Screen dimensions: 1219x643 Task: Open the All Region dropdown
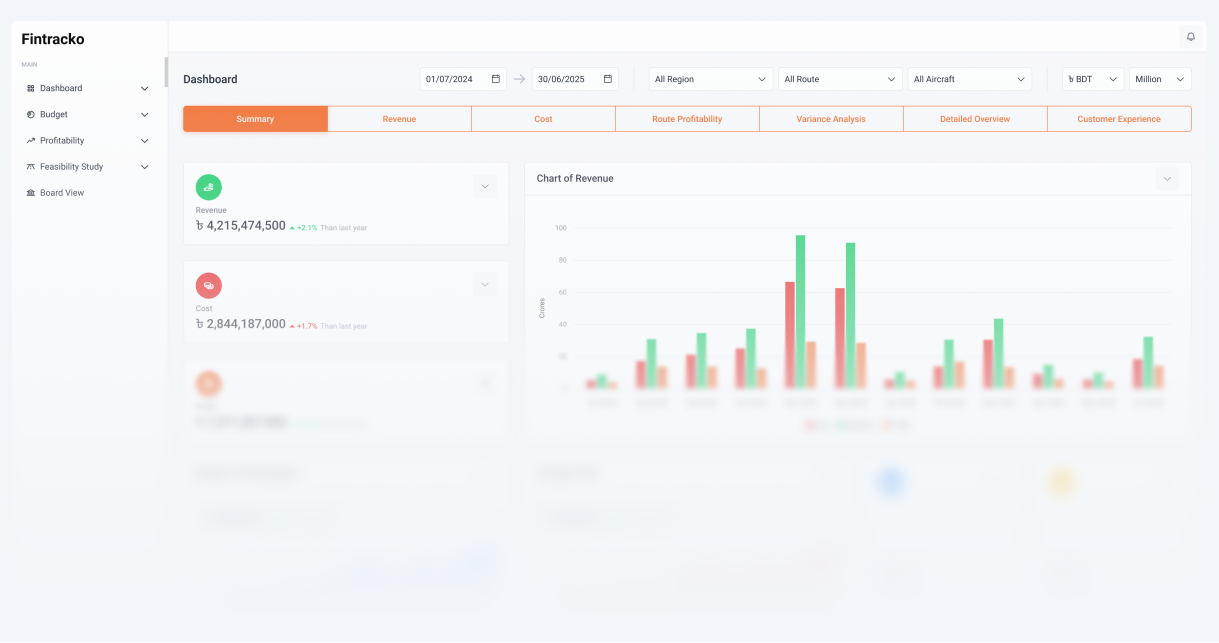(710, 79)
